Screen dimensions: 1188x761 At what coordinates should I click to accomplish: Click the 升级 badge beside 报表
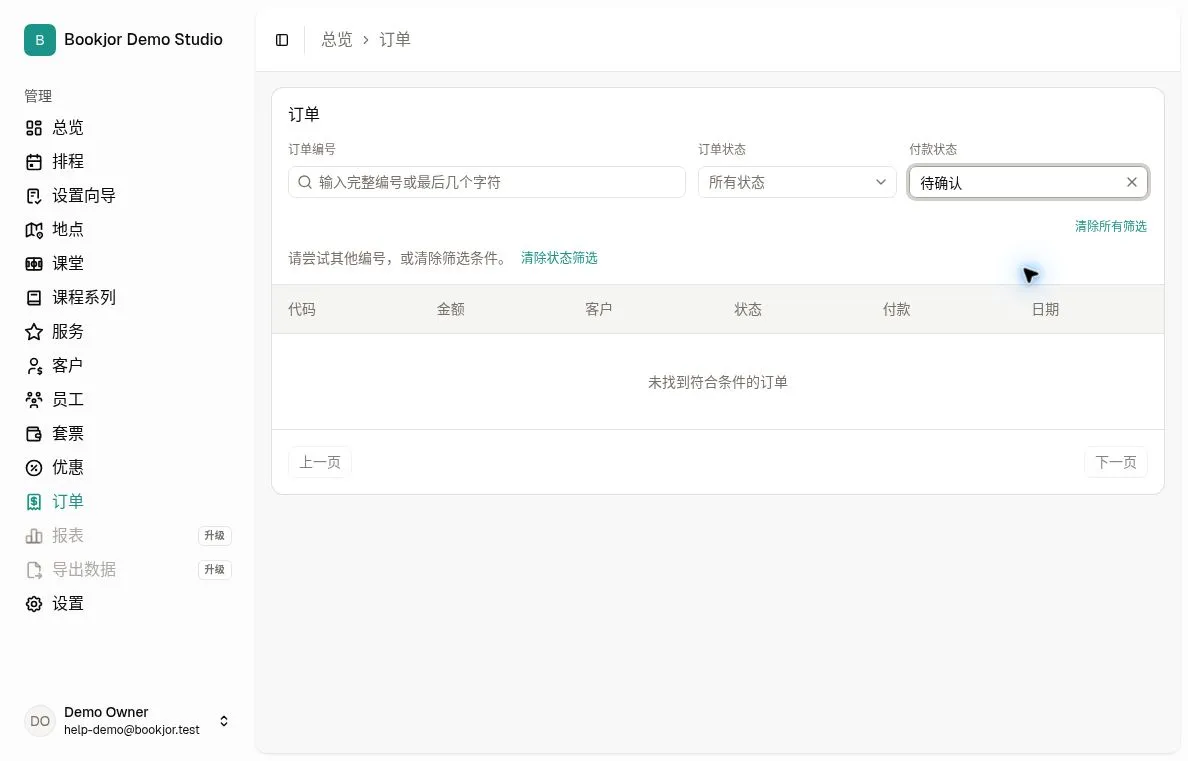pos(214,536)
